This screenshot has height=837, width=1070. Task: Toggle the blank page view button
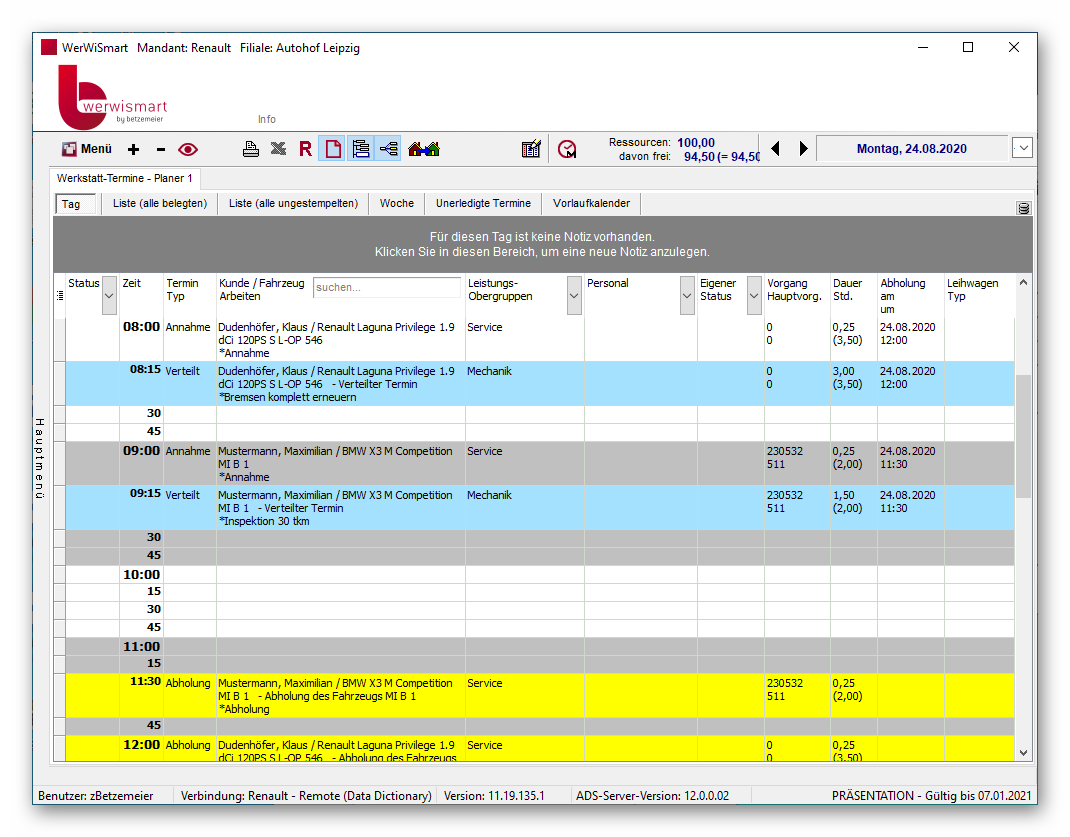pos(332,149)
